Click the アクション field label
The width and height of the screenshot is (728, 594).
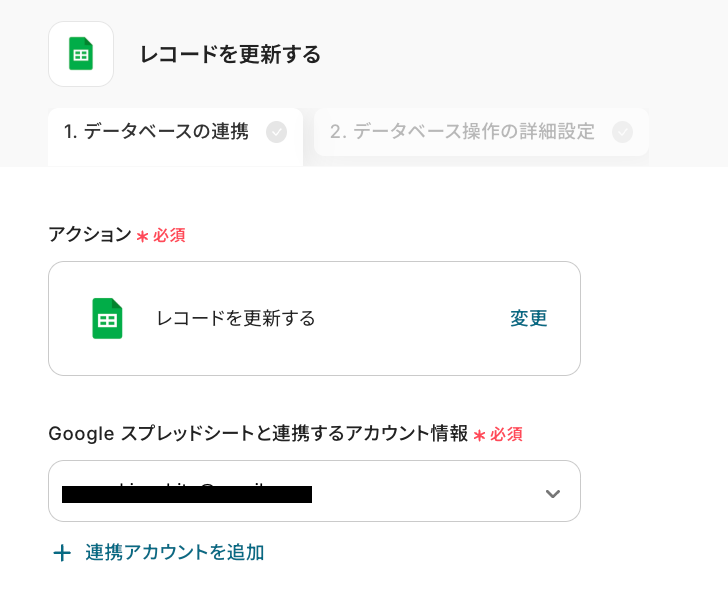(x=90, y=235)
